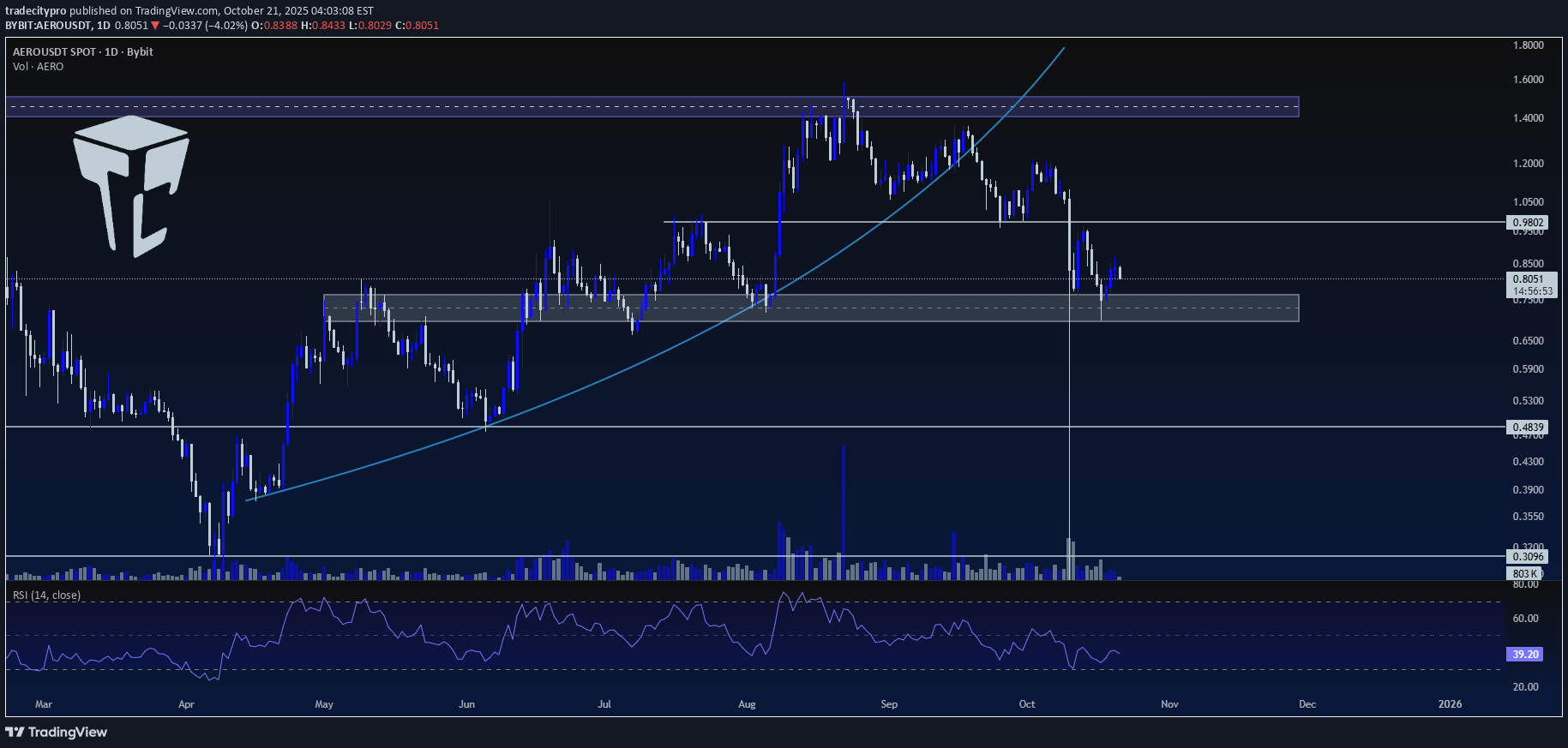Viewport: 1568px width, 748px height.
Task: Click the current price 0.8051 label
Action: click(x=1529, y=279)
